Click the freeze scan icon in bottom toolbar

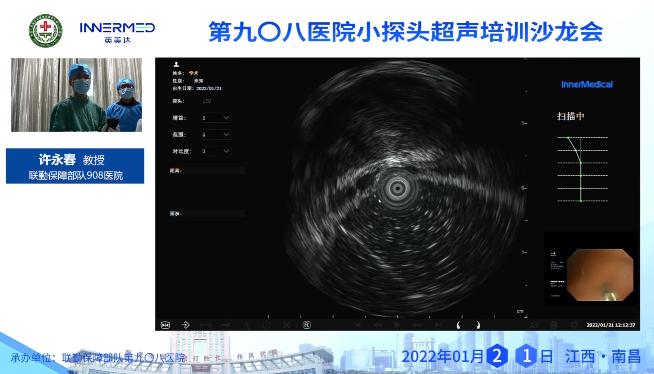(165, 325)
